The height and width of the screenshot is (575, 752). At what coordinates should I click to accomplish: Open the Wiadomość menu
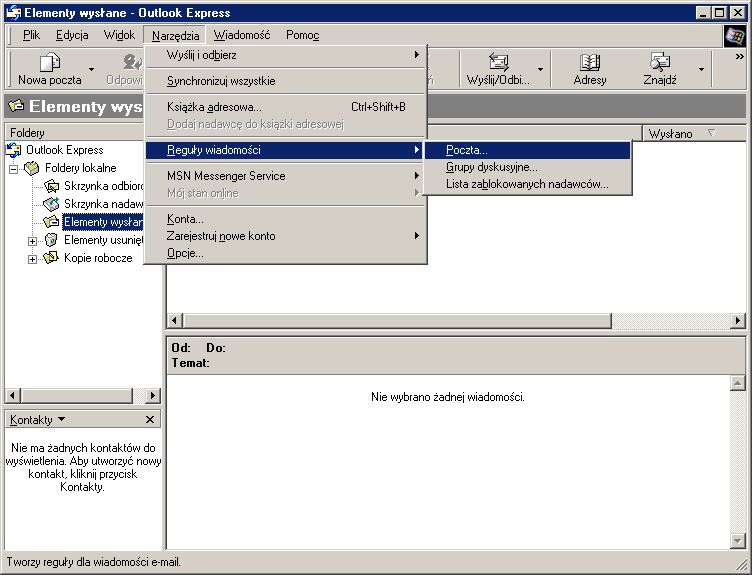[242, 35]
